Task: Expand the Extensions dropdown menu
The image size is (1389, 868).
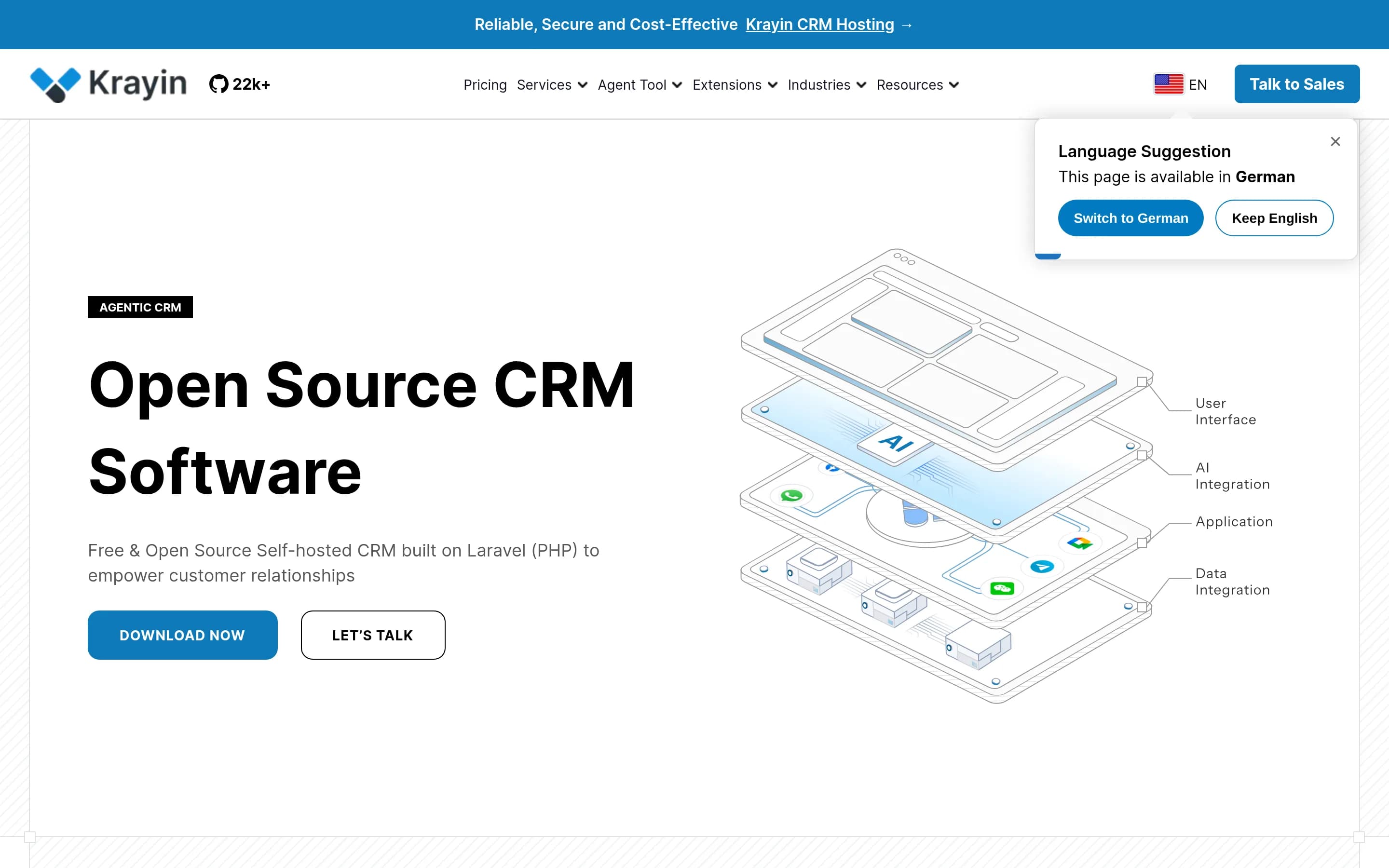Action: (735, 85)
